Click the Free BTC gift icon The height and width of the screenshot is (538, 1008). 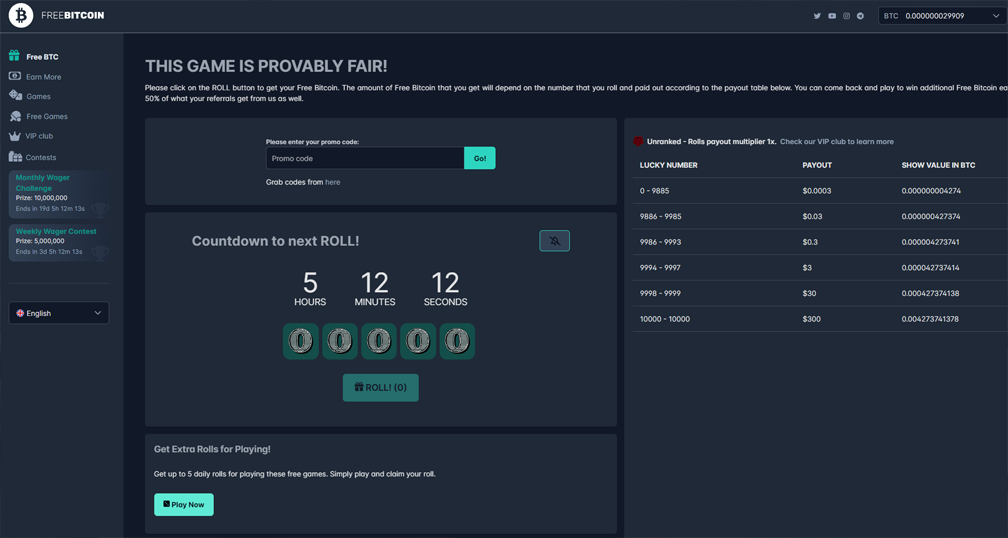pos(14,56)
